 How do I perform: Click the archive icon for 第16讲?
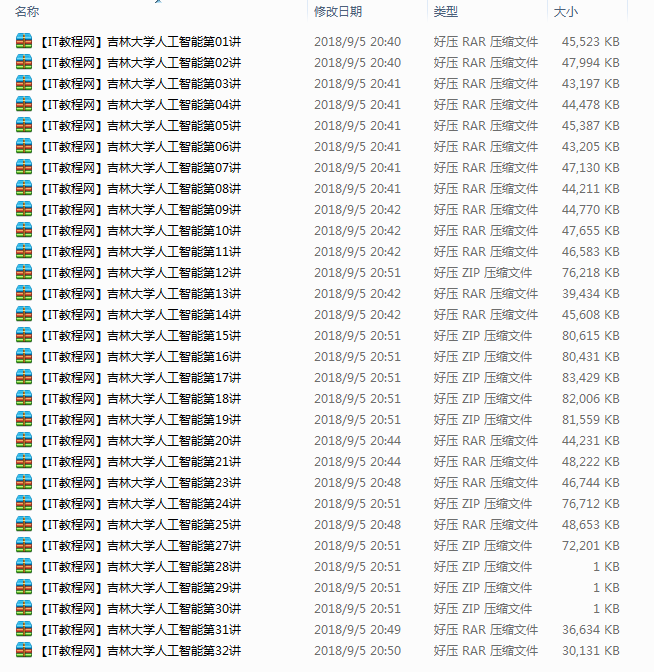(24, 357)
